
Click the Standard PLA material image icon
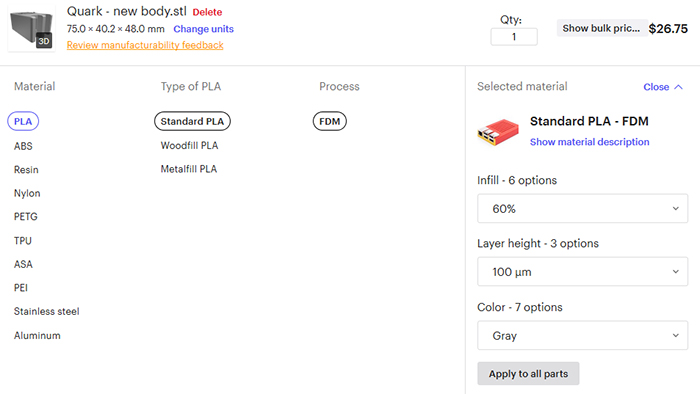tap(498, 132)
